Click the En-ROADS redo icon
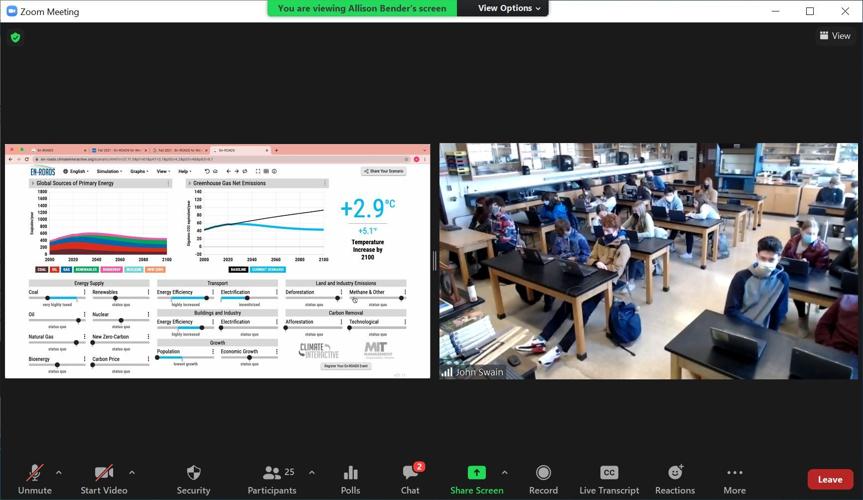The width and height of the screenshot is (863, 500). point(215,171)
